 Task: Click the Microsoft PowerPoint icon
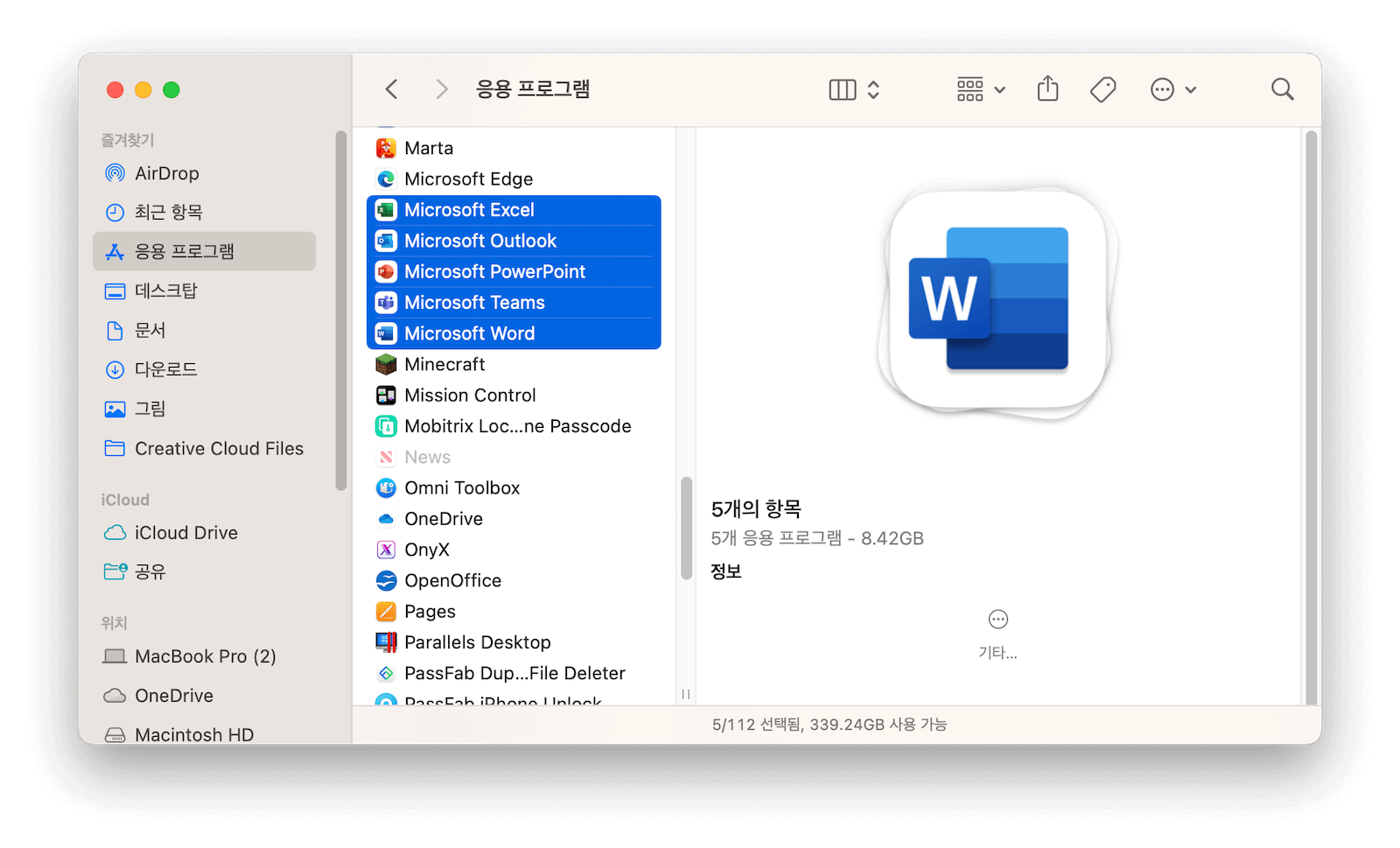coord(386,272)
